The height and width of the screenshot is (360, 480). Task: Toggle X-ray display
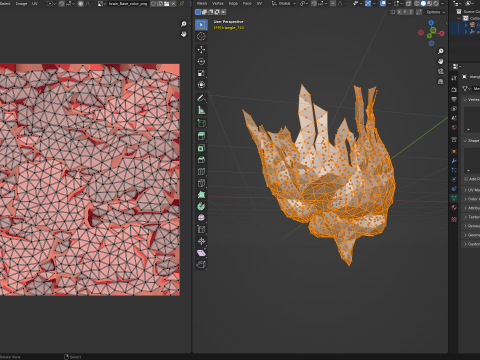coord(409,3)
